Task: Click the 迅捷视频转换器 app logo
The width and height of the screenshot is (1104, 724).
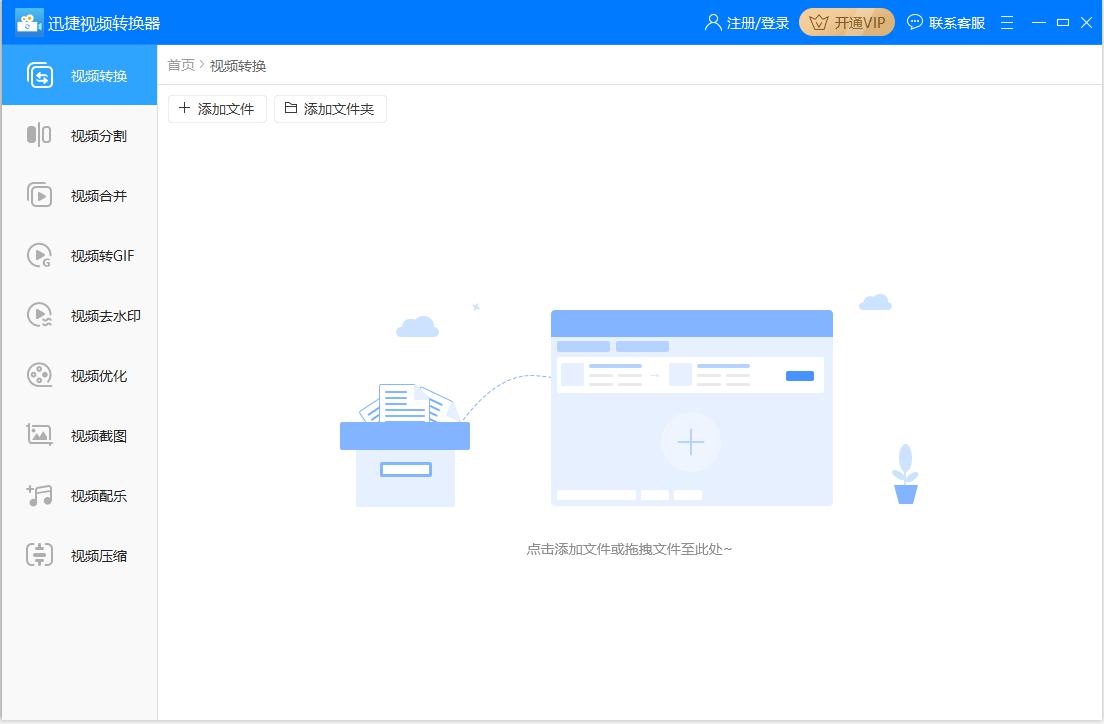Action: click(29, 23)
